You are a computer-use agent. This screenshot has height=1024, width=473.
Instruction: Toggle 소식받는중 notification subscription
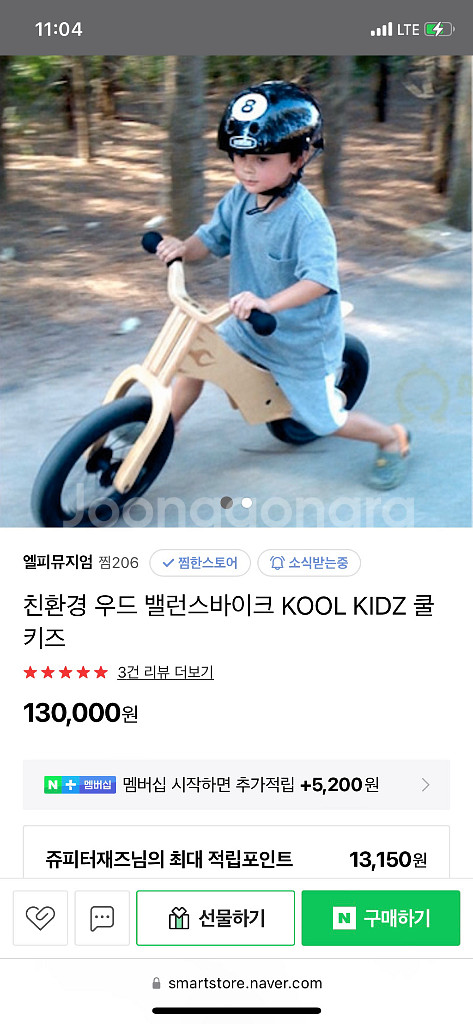point(309,562)
